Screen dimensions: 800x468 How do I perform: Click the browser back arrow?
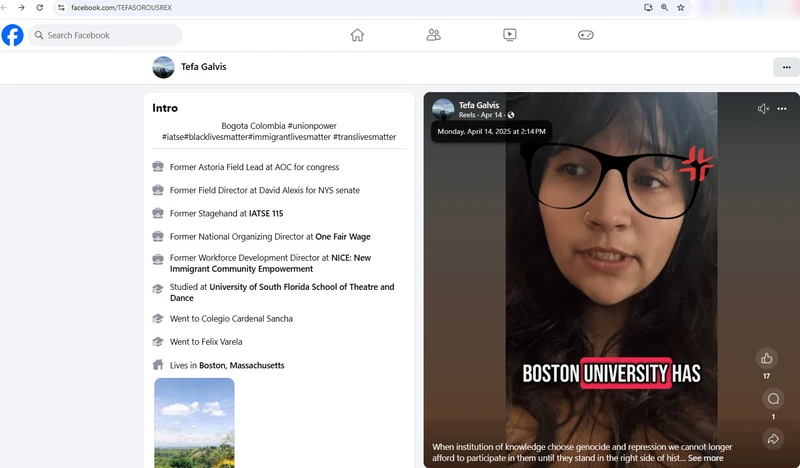pyautogui.click(x=4, y=8)
